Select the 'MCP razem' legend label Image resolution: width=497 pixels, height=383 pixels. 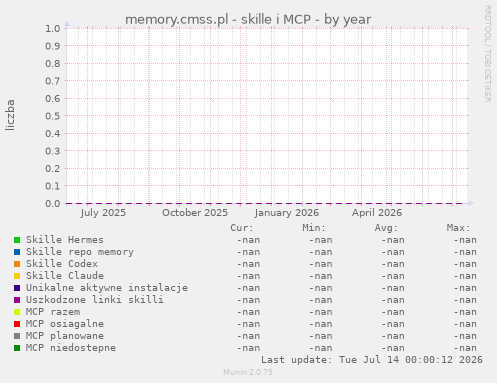coord(53,312)
